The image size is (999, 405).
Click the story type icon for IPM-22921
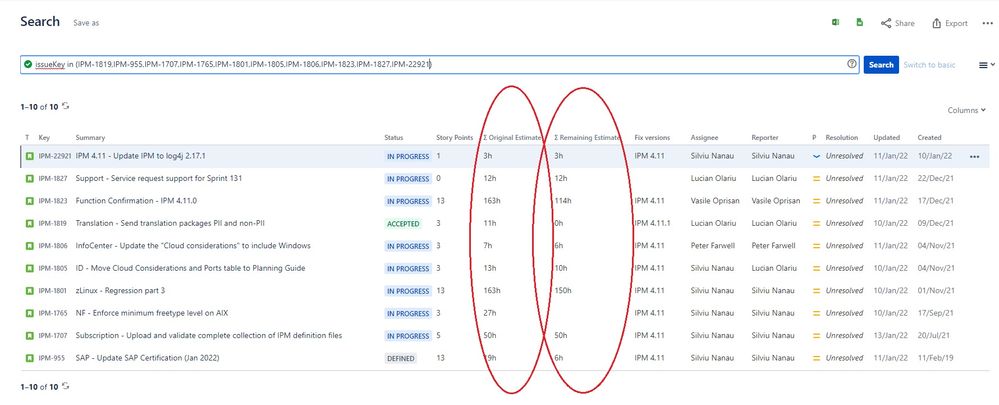pyautogui.click(x=29, y=156)
